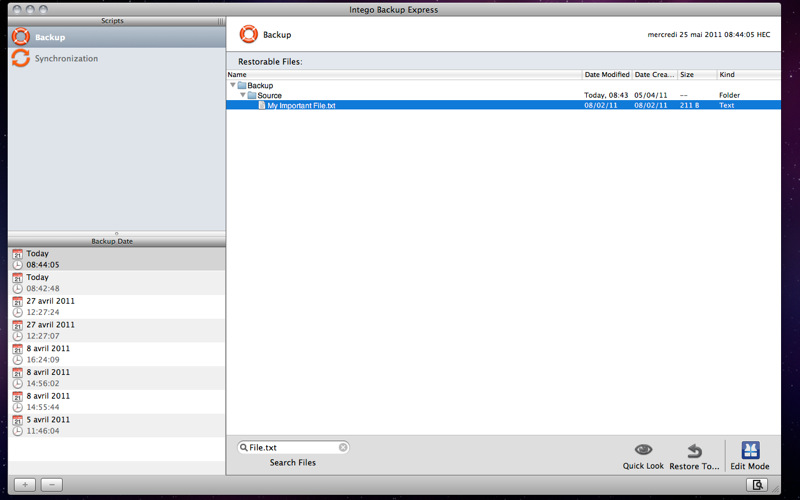Click inside the File.txt search field
The width and height of the screenshot is (800, 500).
(293, 447)
